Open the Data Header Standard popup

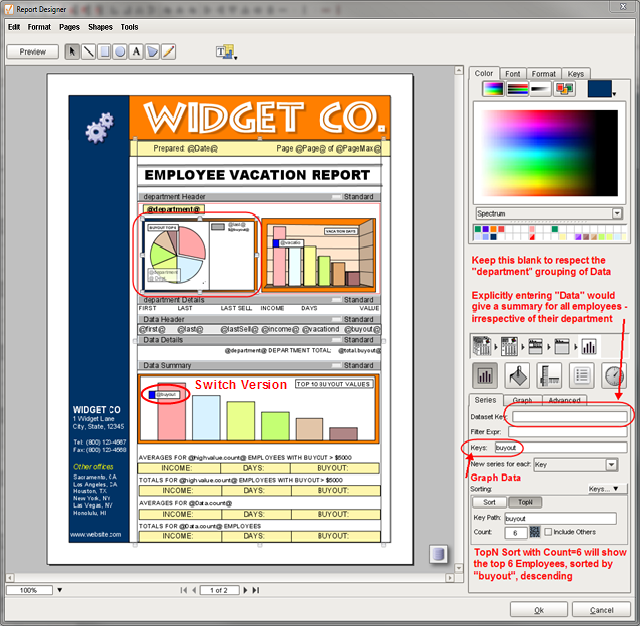pyautogui.click(x=353, y=319)
